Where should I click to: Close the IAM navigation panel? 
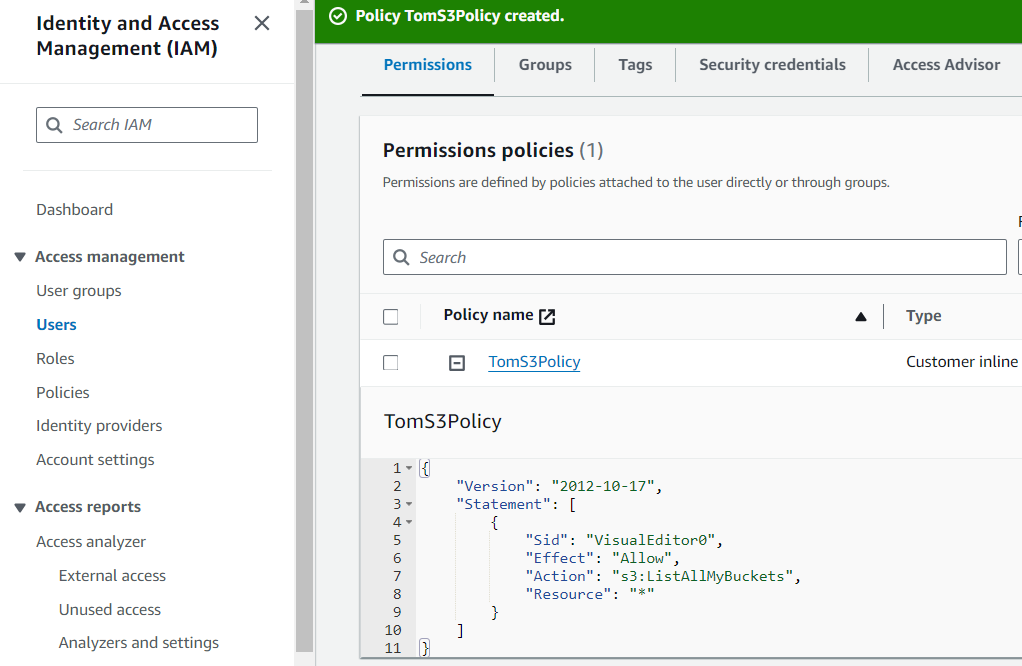(261, 23)
